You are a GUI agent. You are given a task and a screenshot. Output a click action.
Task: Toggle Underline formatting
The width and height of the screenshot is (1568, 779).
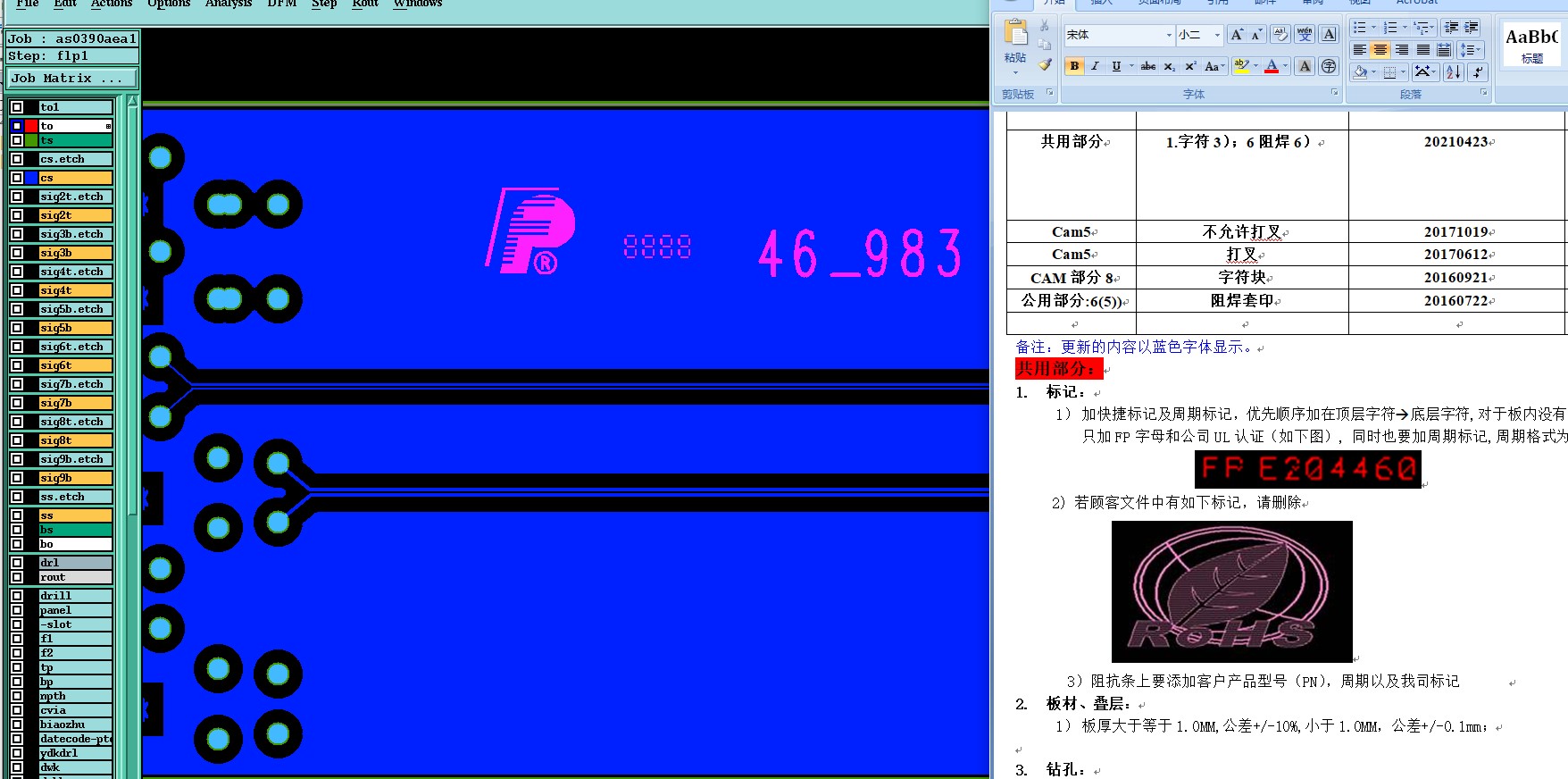[x=1116, y=66]
